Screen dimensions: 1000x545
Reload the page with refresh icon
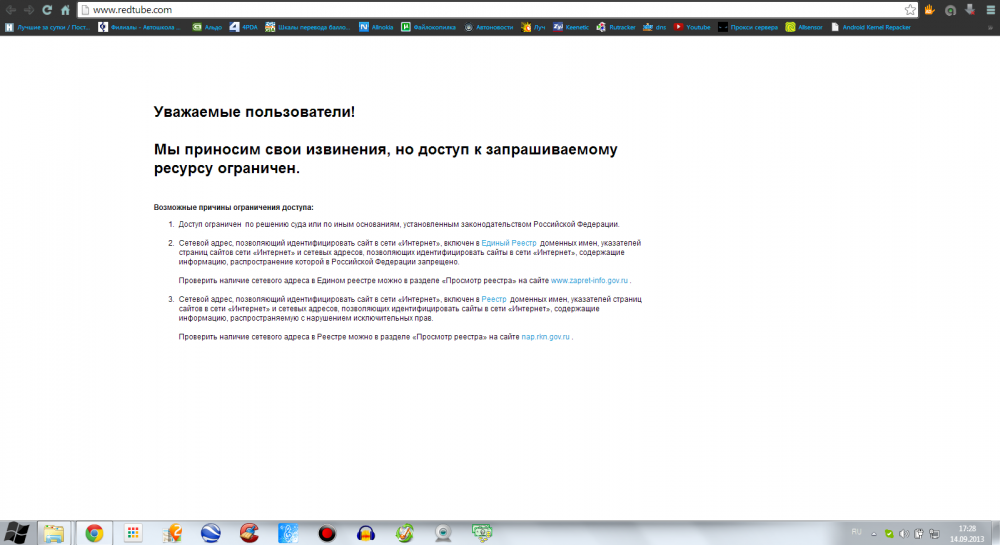pyautogui.click(x=46, y=9)
